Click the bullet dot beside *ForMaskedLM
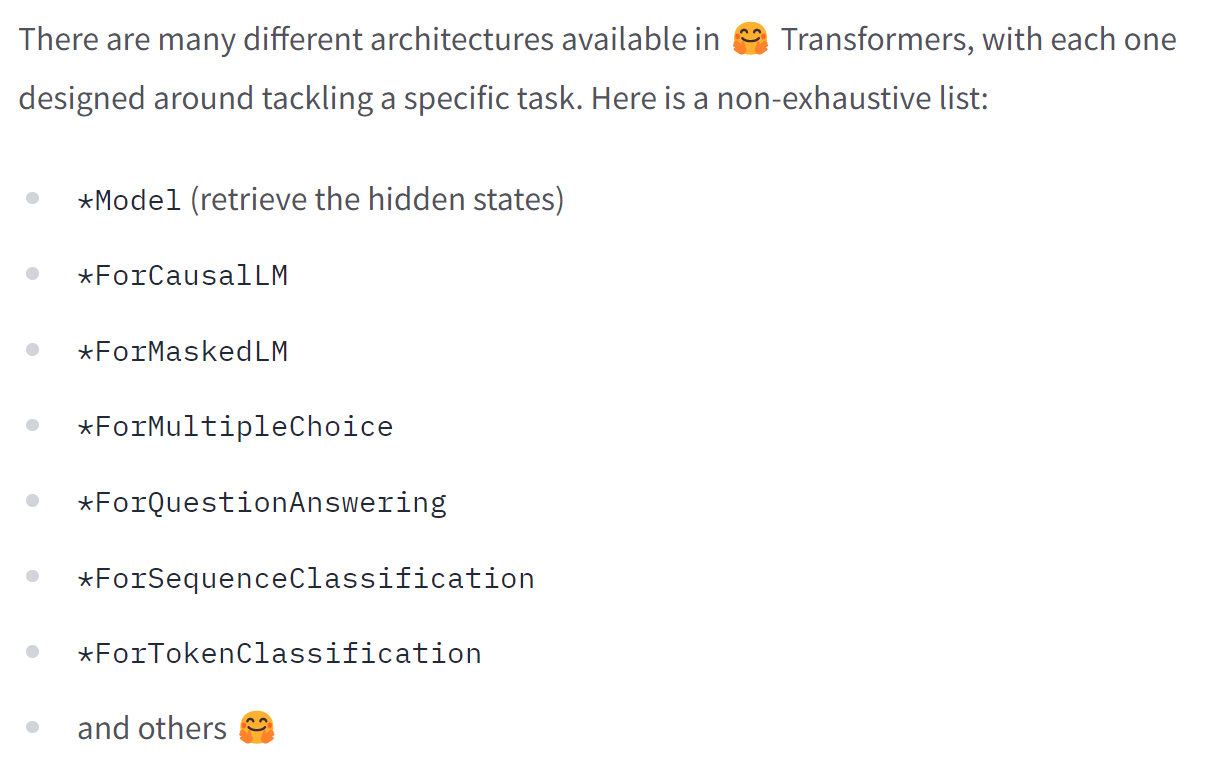1221x764 pixels. click(33, 350)
